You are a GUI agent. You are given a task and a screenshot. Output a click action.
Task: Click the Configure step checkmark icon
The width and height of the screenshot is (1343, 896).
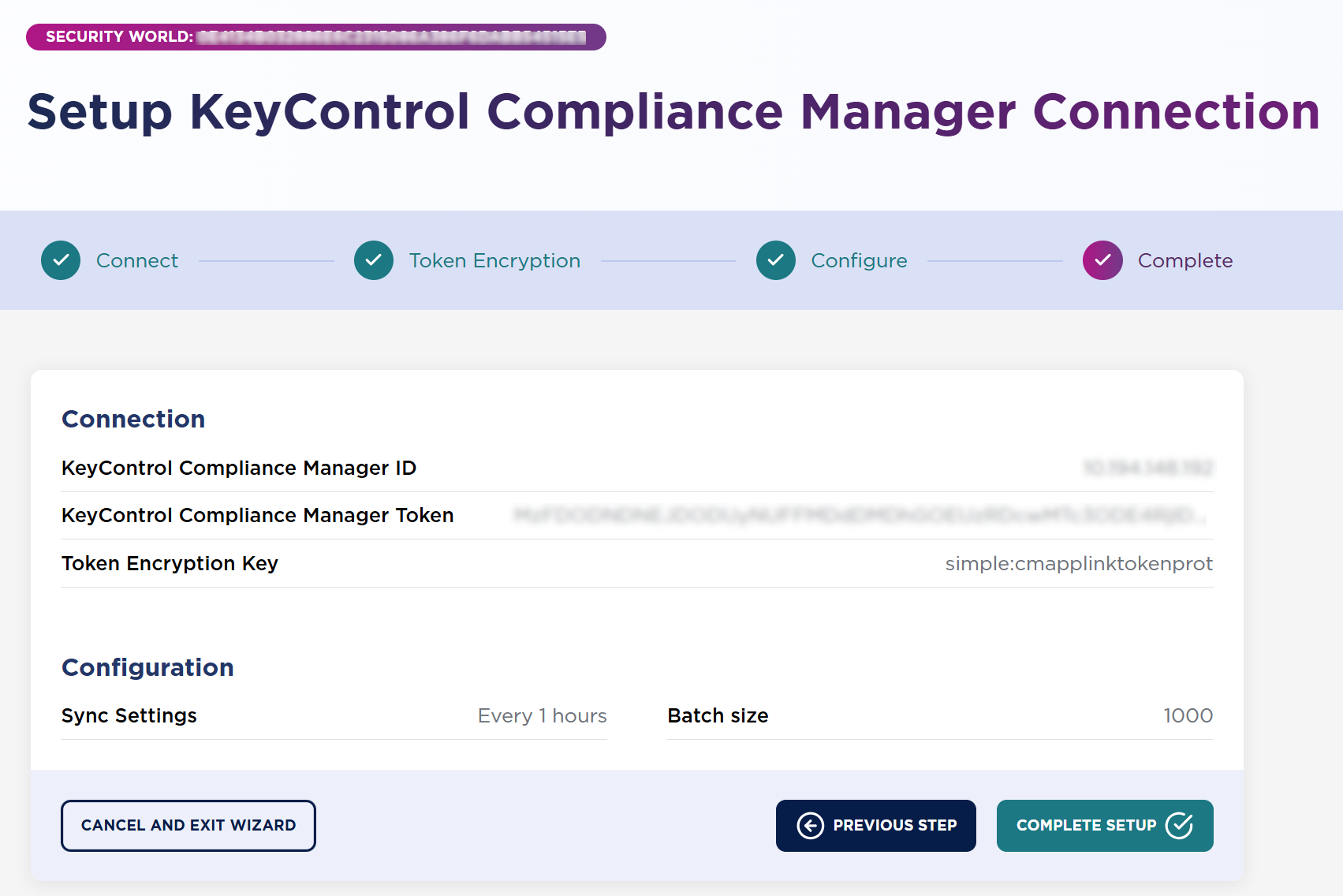tap(776, 260)
